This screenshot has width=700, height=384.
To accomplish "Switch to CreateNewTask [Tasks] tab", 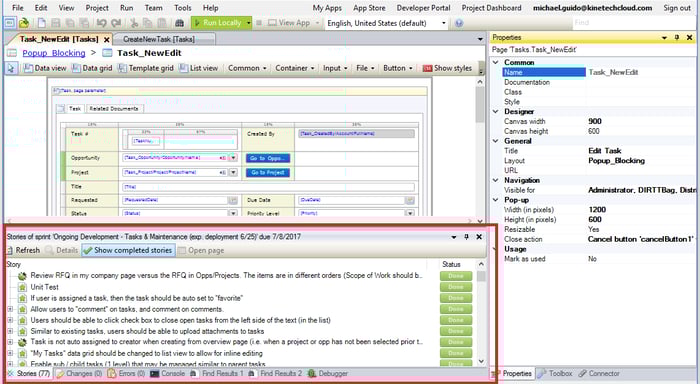I will tap(163, 40).
